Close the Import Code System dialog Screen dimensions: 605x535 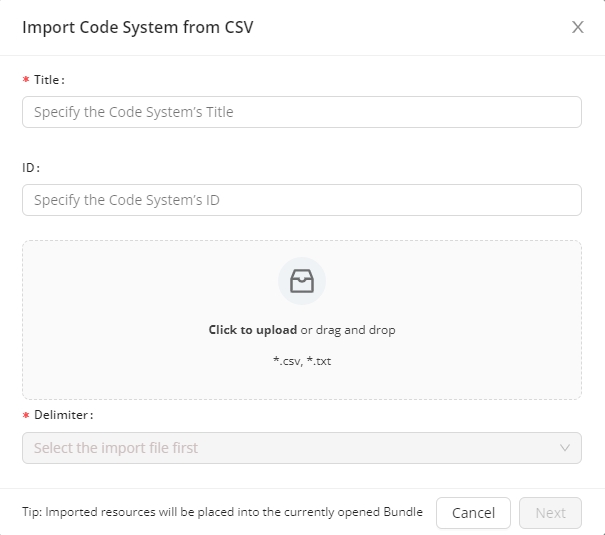pyautogui.click(x=577, y=27)
